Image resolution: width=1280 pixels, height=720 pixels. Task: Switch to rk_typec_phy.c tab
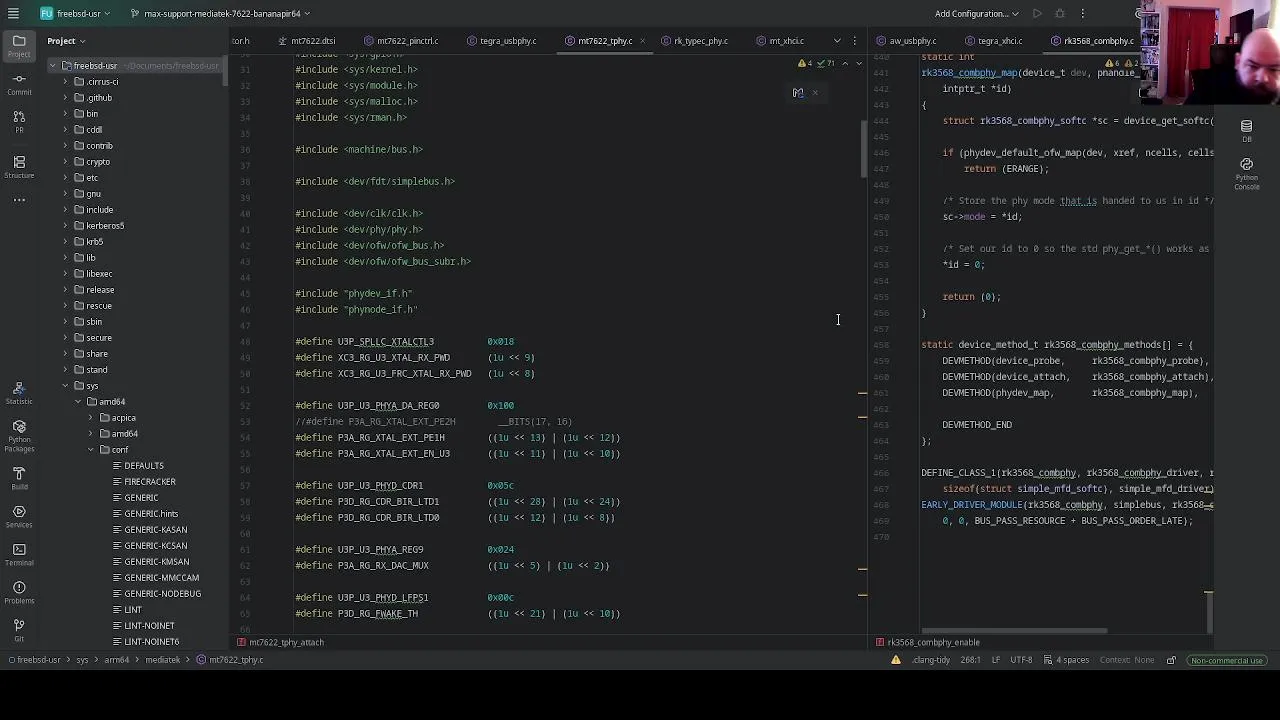click(x=694, y=41)
